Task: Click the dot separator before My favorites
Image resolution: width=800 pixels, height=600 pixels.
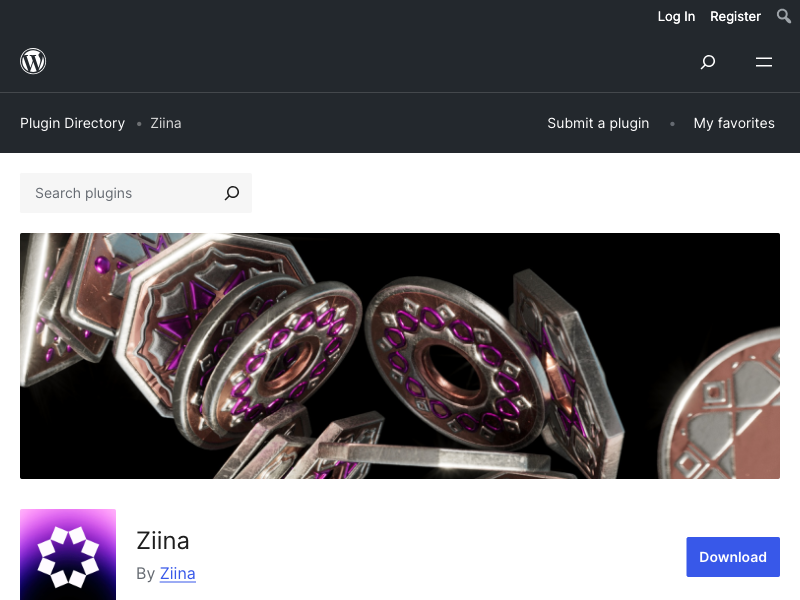Action: (672, 123)
